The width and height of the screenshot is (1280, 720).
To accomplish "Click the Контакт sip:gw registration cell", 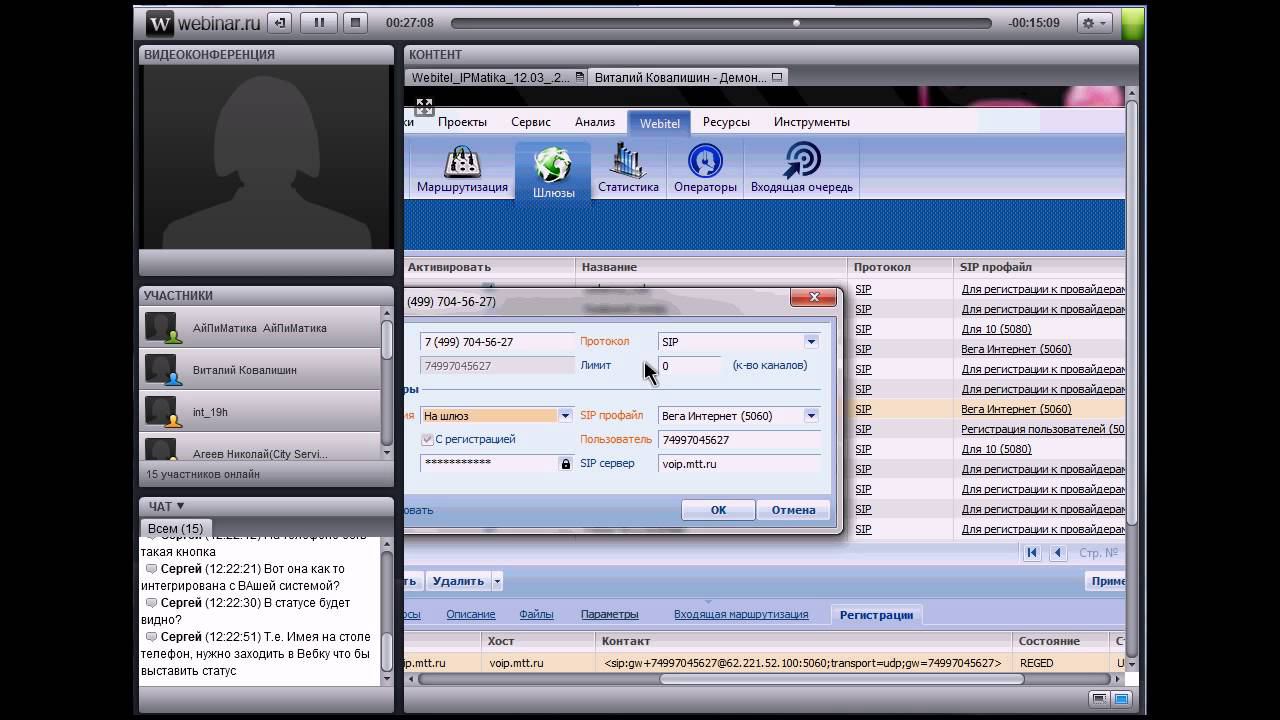I will click(803, 663).
